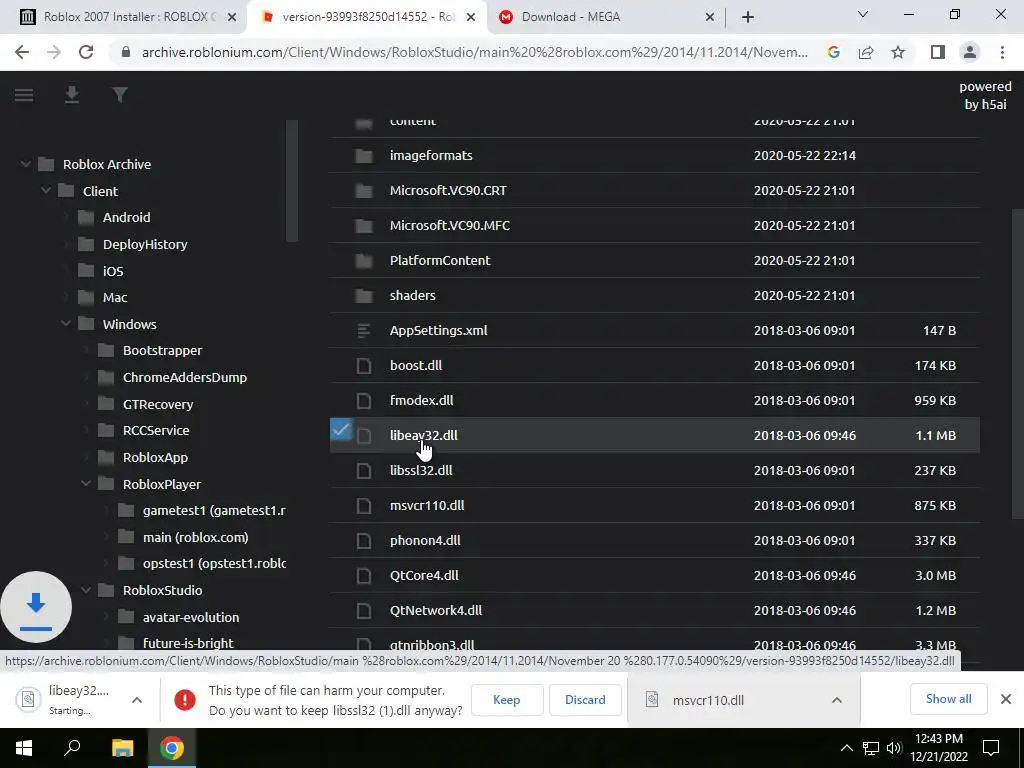Screen dimensions: 1024x768
Task: Open a new browser tab
Action: 748,18
